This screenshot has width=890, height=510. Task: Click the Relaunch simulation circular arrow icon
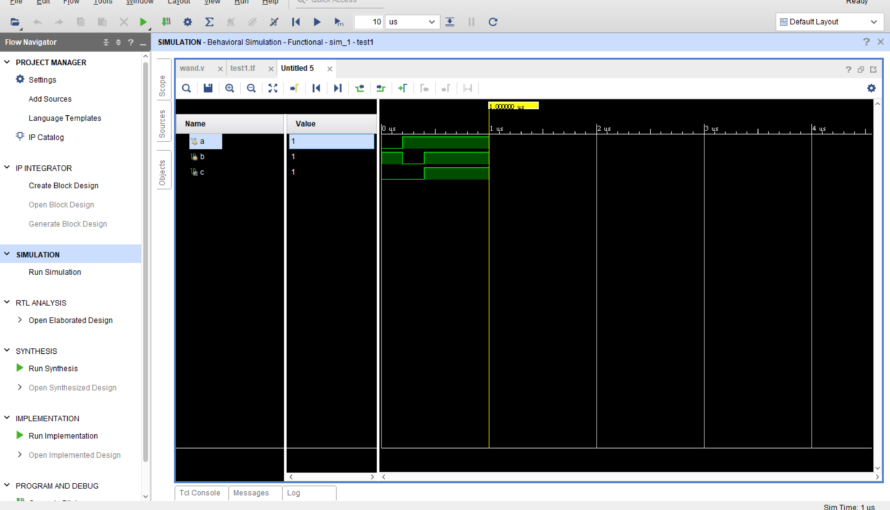[493, 22]
